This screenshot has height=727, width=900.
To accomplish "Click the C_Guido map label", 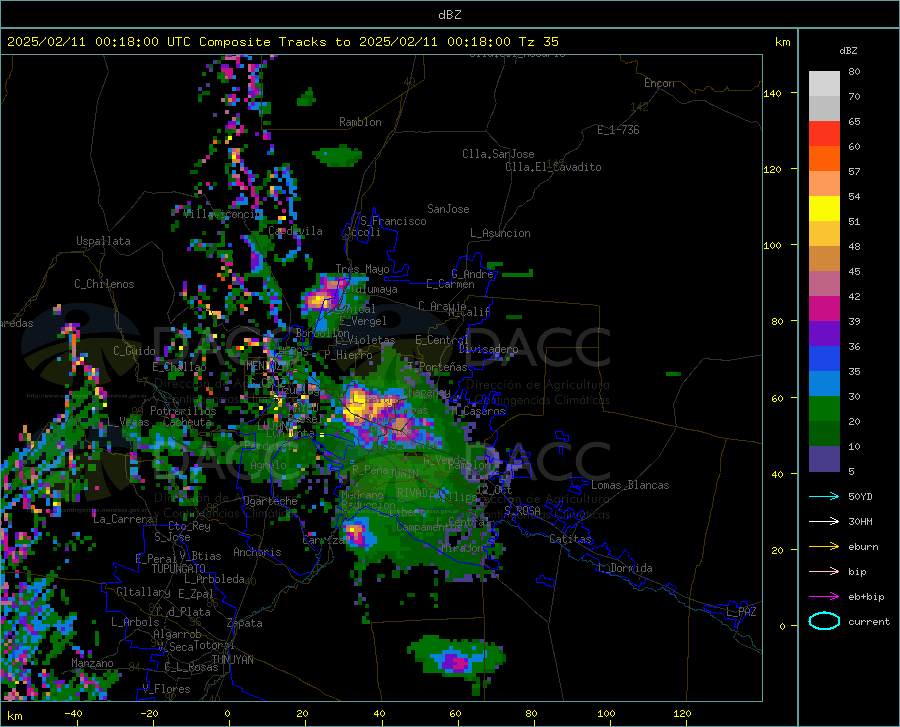I will 134,351.
